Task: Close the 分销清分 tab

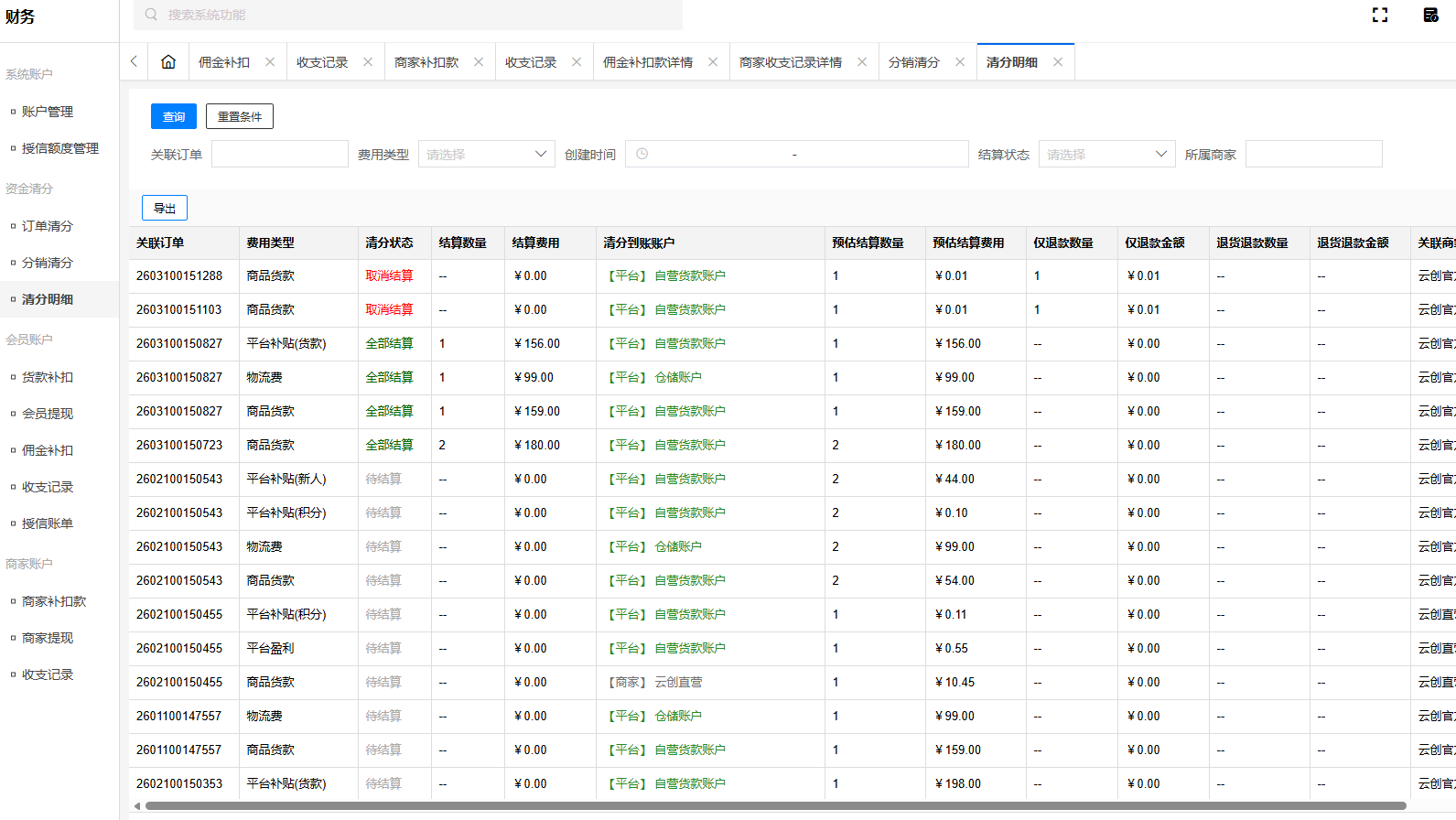Action: tap(960, 62)
